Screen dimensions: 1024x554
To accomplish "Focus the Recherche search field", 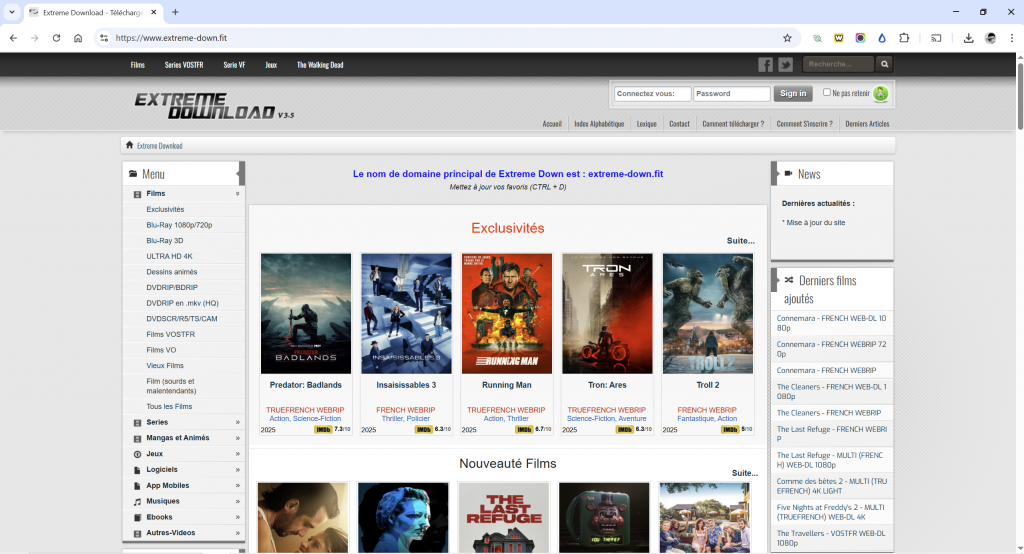I will [x=839, y=64].
